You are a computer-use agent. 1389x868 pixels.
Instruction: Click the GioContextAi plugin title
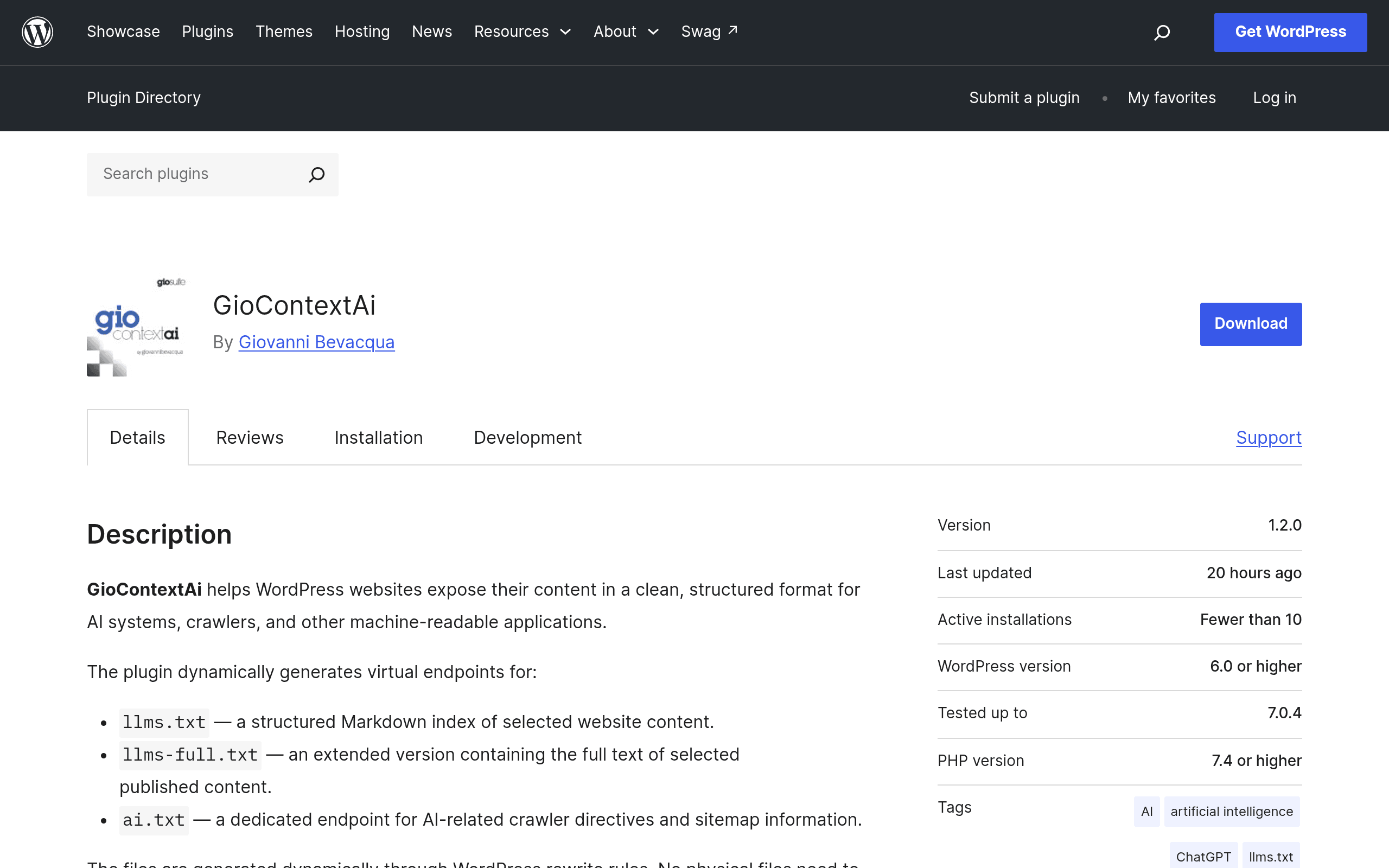(295, 305)
